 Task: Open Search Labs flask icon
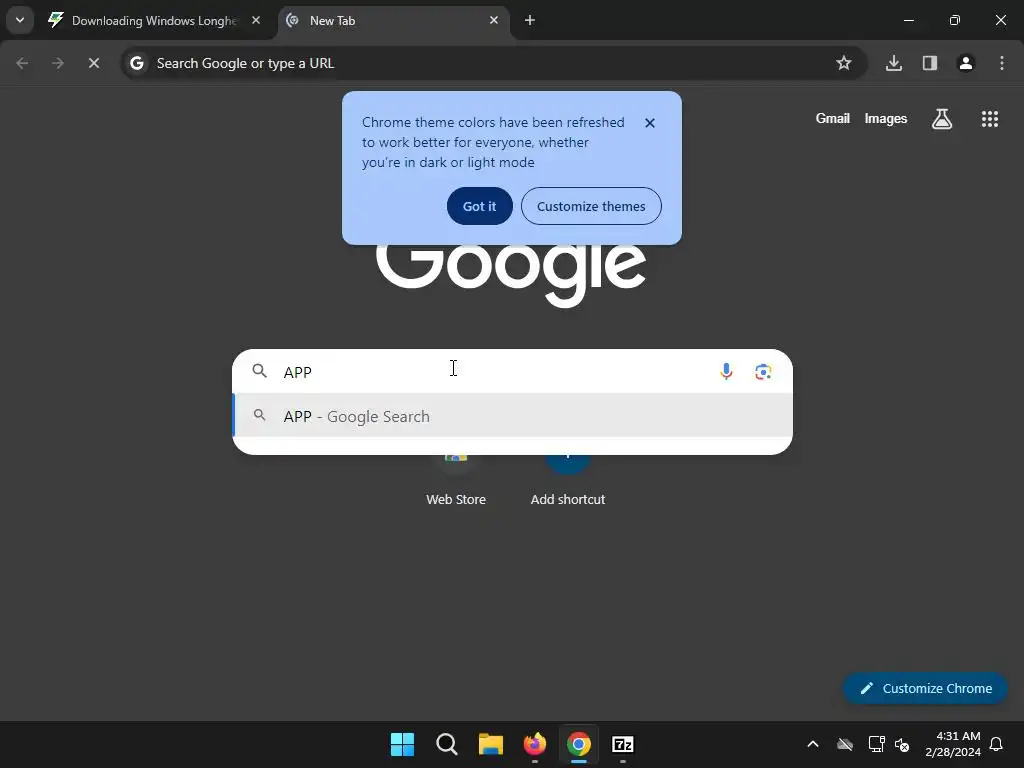[942, 119]
